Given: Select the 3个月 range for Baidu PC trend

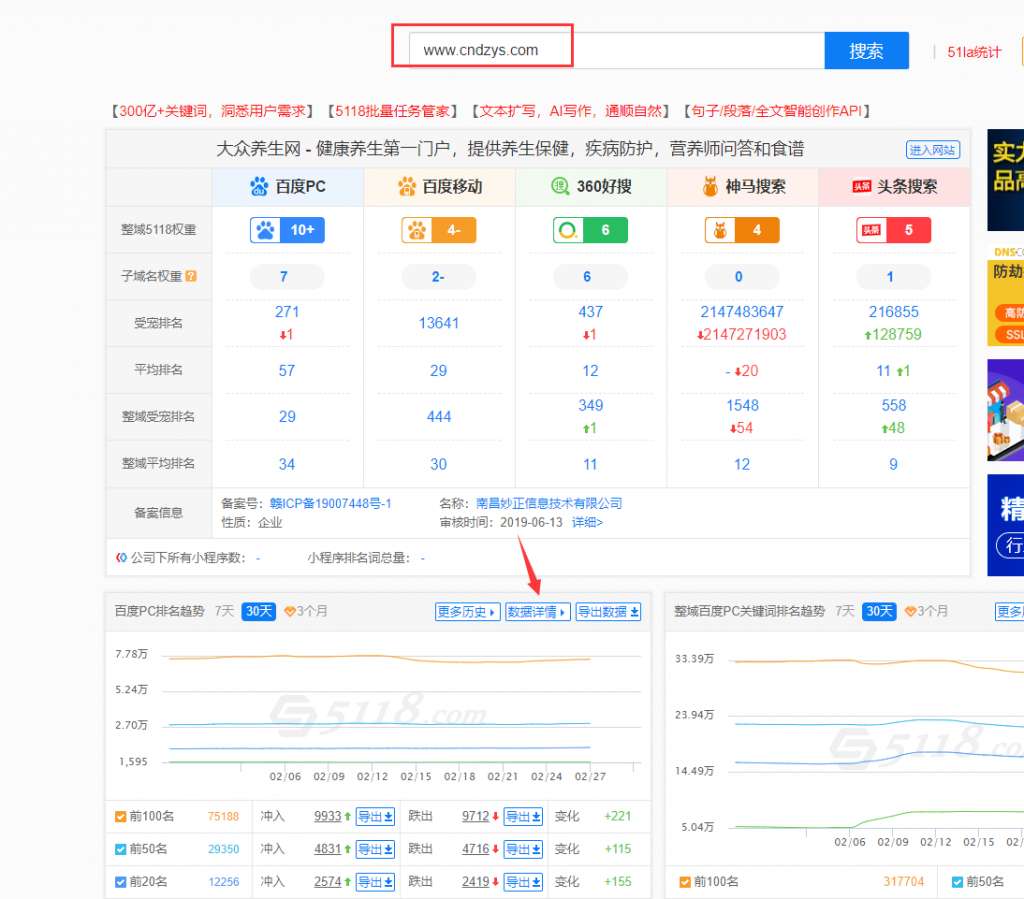Looking at the screenshot, I should pyautogui.click(x=306, y=611).
